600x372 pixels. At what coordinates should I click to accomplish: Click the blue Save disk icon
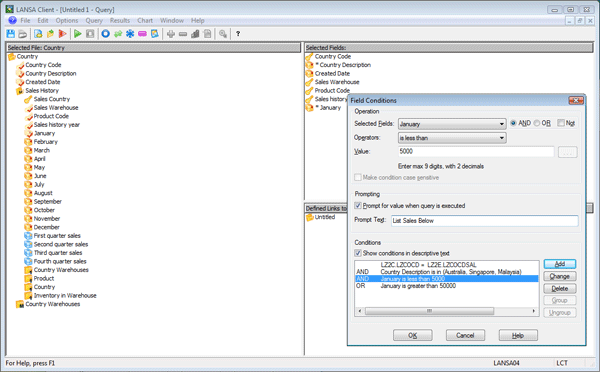(11, 34)
